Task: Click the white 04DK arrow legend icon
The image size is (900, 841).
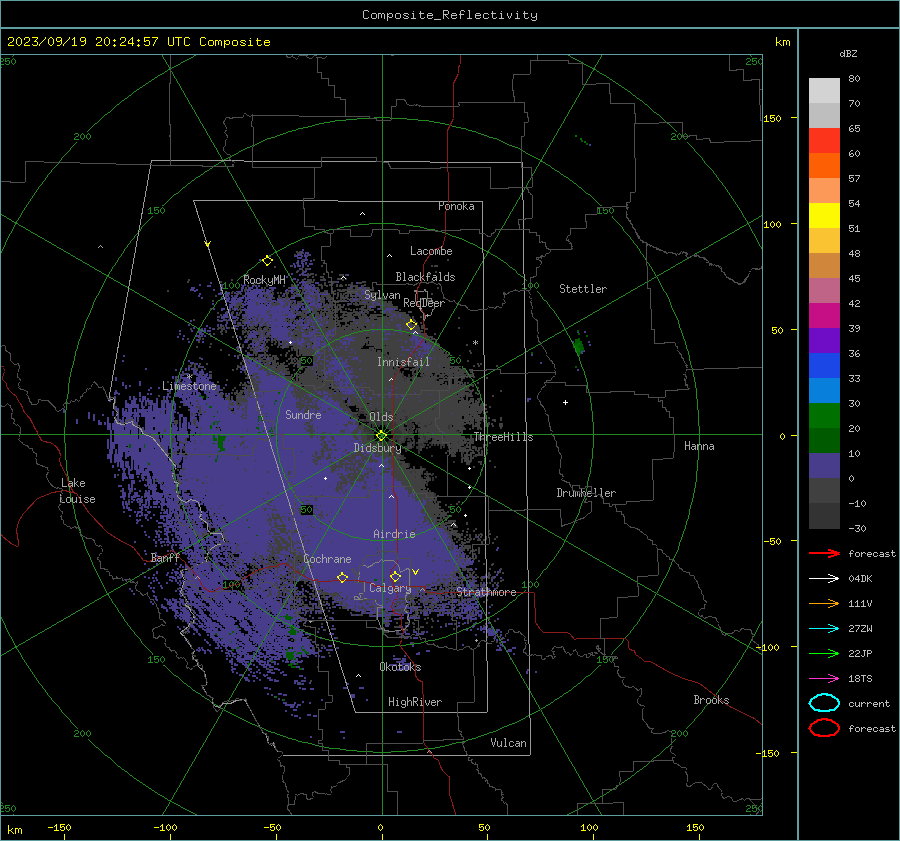Action: 824,578
